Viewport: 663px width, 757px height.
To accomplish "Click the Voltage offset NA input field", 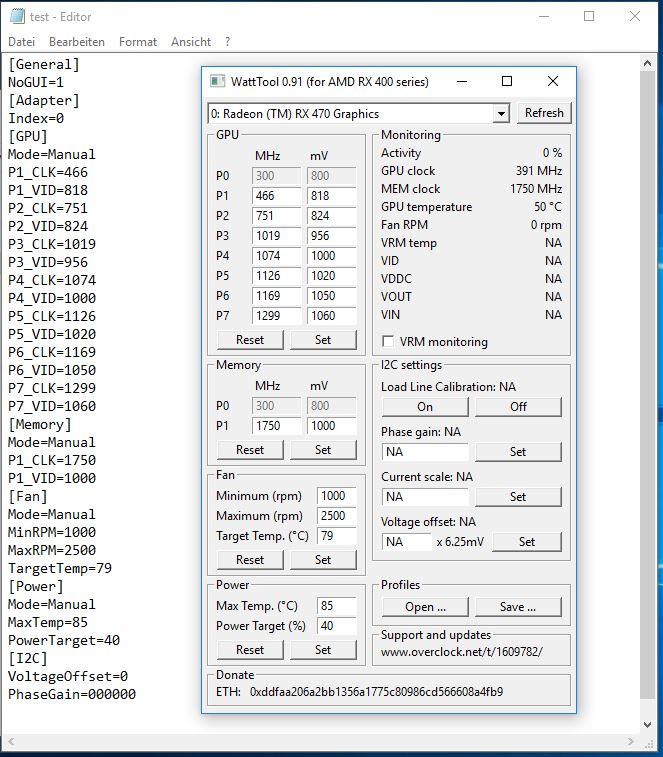I will click(407, 542).
